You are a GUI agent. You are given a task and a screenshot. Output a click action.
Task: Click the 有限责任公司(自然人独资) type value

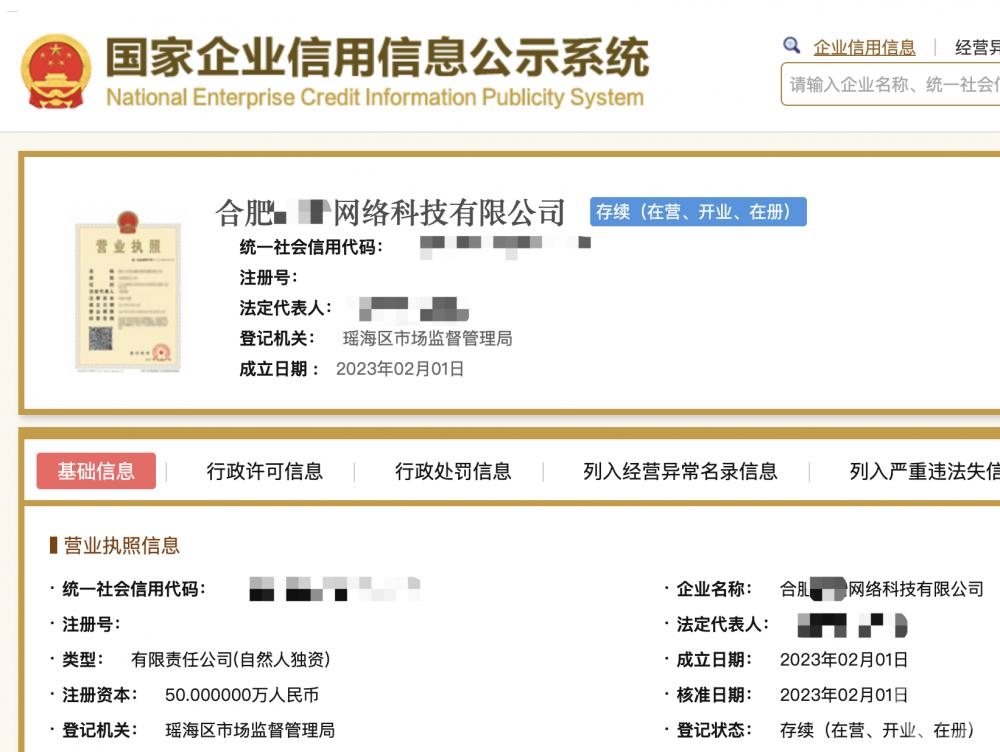pos(230,659)
